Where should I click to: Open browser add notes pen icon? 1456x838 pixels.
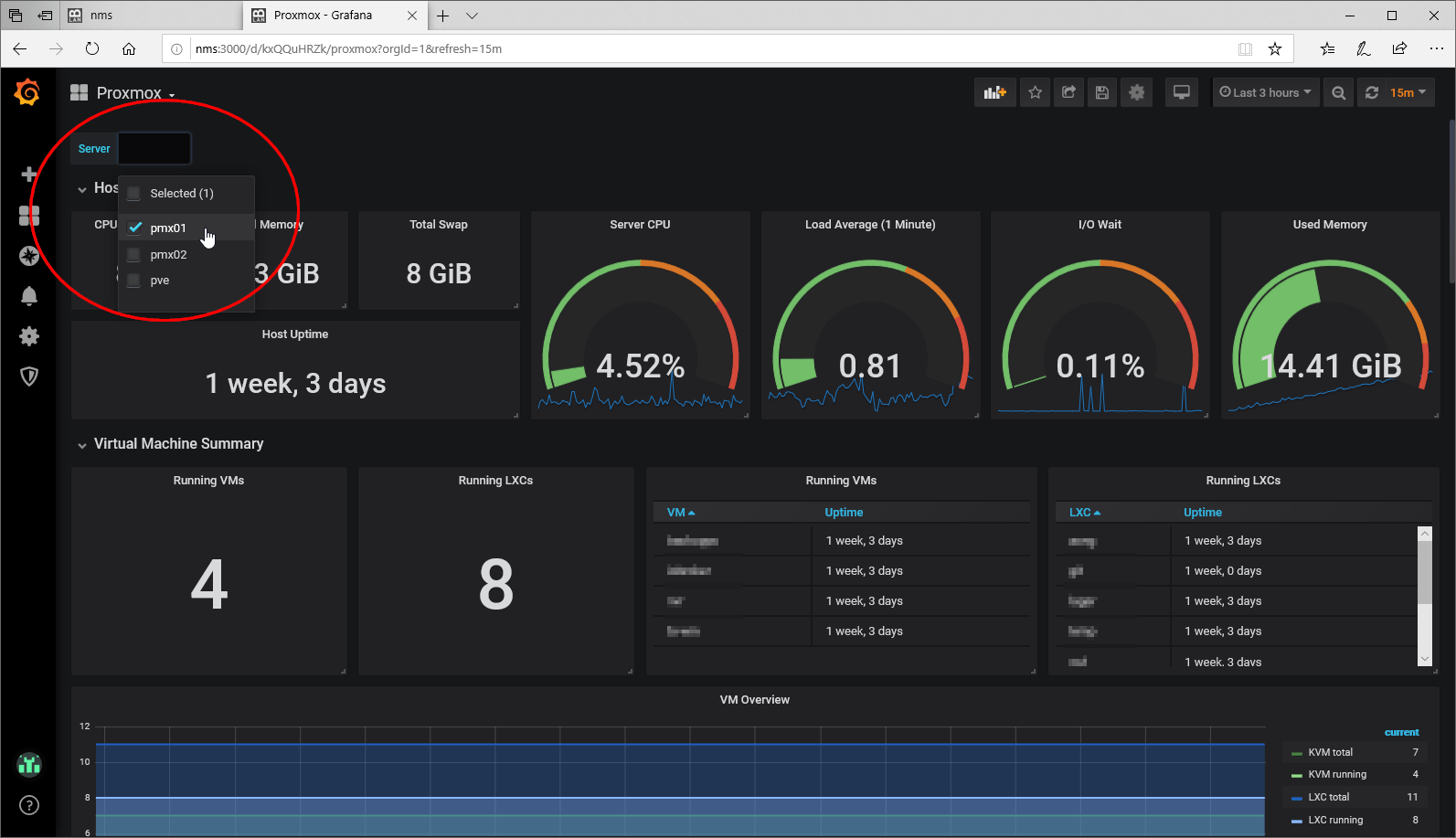pyautogui.click(x=1363, y=49)
